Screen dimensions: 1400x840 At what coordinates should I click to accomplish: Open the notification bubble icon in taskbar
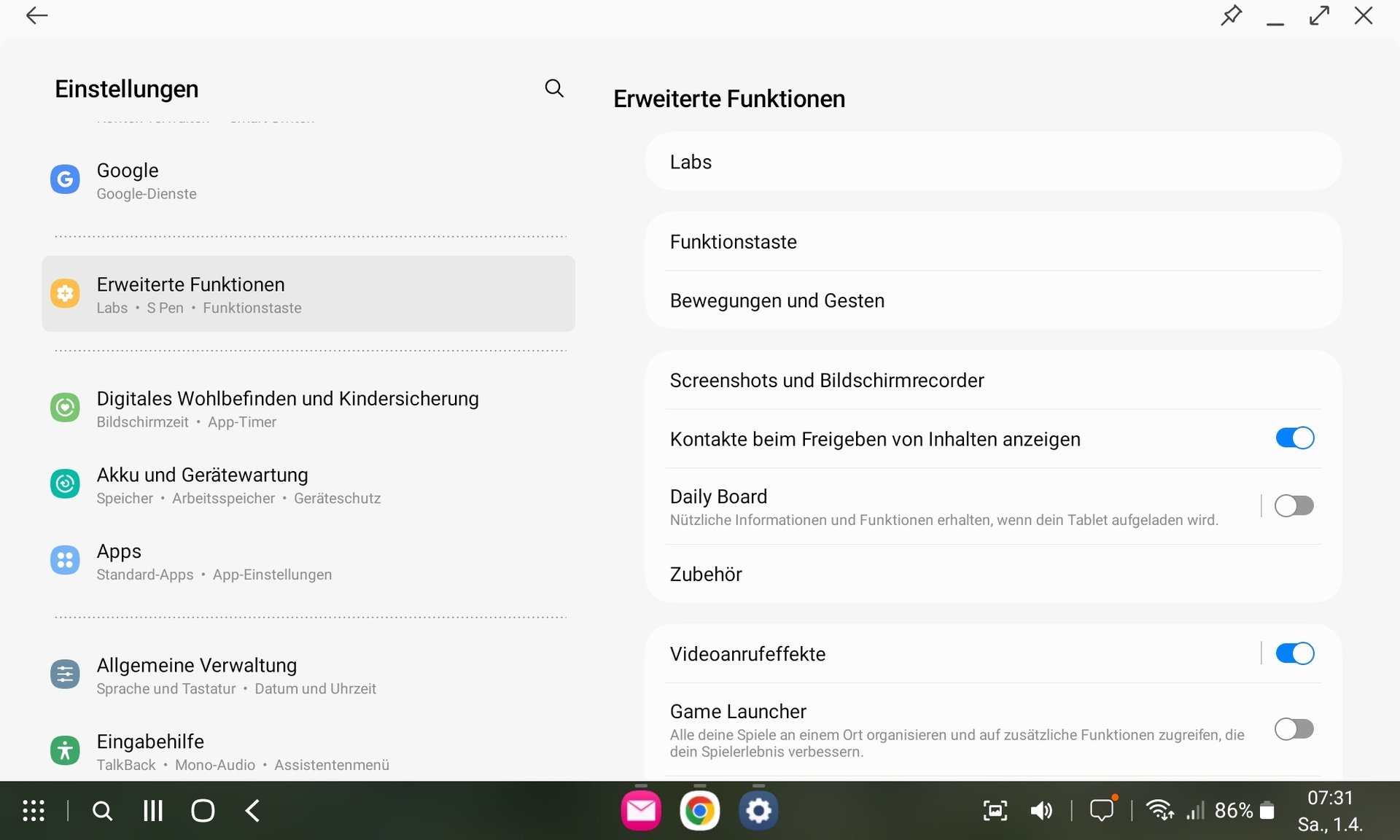1102,810
